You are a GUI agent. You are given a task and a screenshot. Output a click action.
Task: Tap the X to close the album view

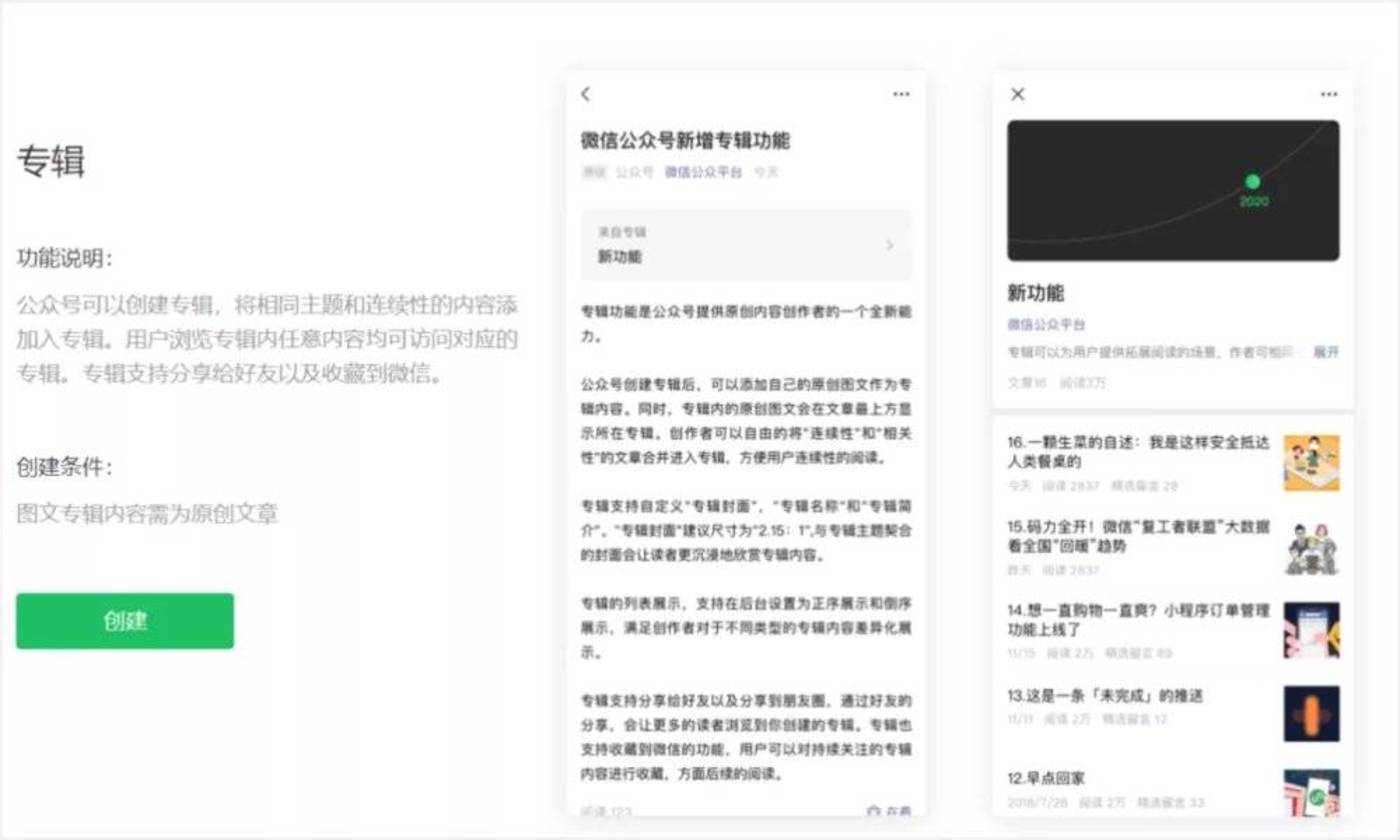coord(1017,93)
